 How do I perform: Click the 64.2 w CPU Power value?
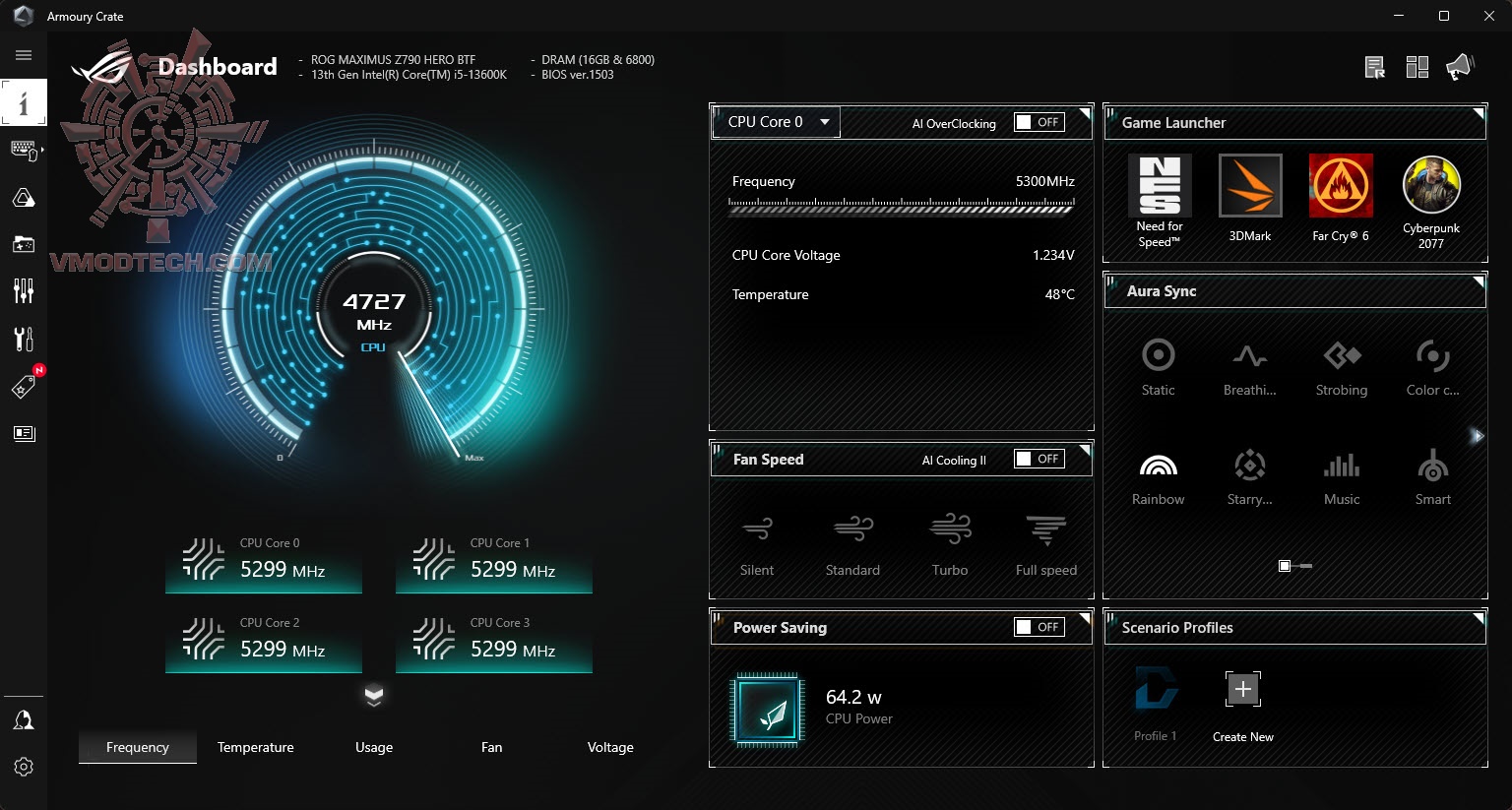(853, 697)
